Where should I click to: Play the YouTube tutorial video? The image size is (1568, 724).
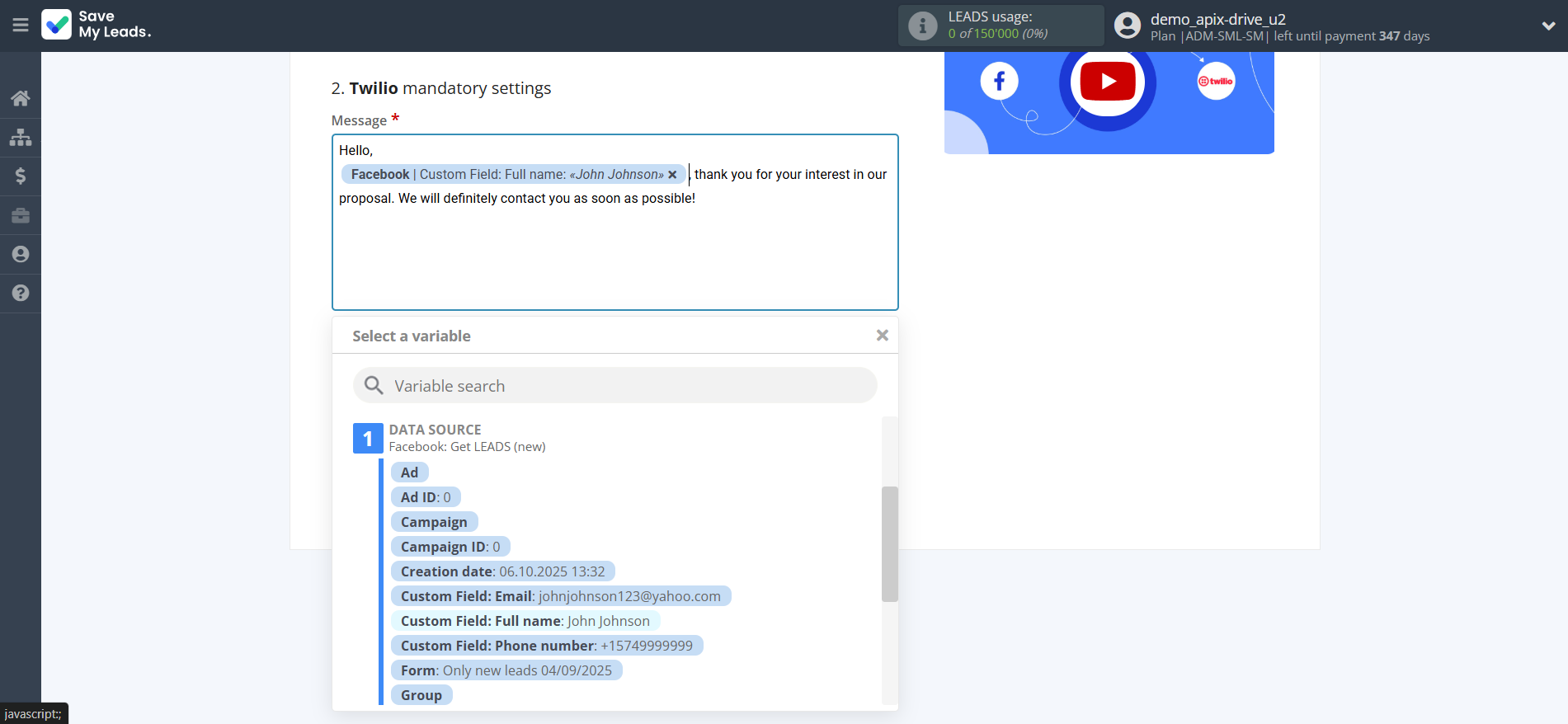pyautogui.click(x=1108, y=82)
